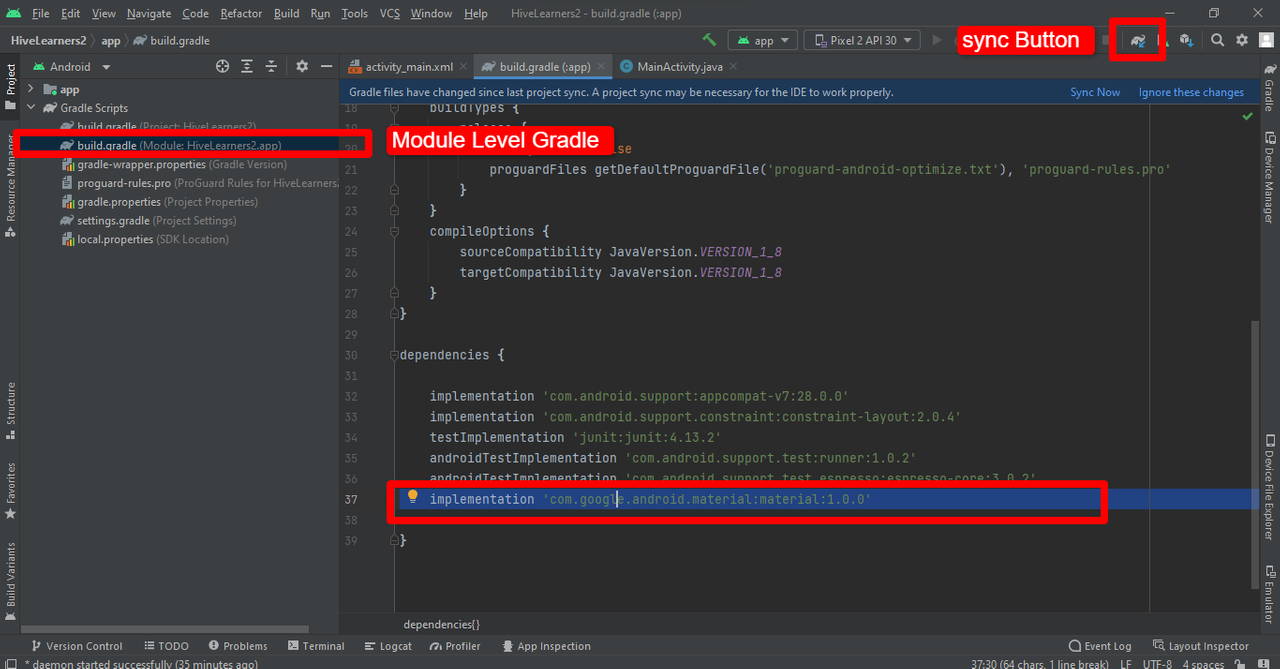Click the 4 spaces indent setting

(x=1203, y=664)
